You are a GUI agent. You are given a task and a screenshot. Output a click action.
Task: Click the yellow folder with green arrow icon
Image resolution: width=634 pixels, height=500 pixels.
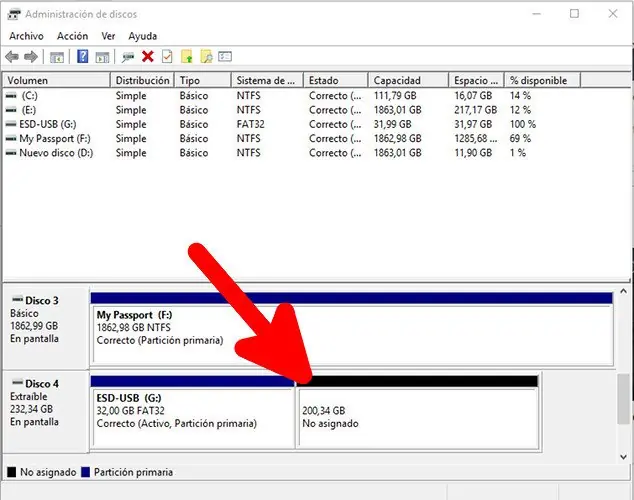pos(187,57)
